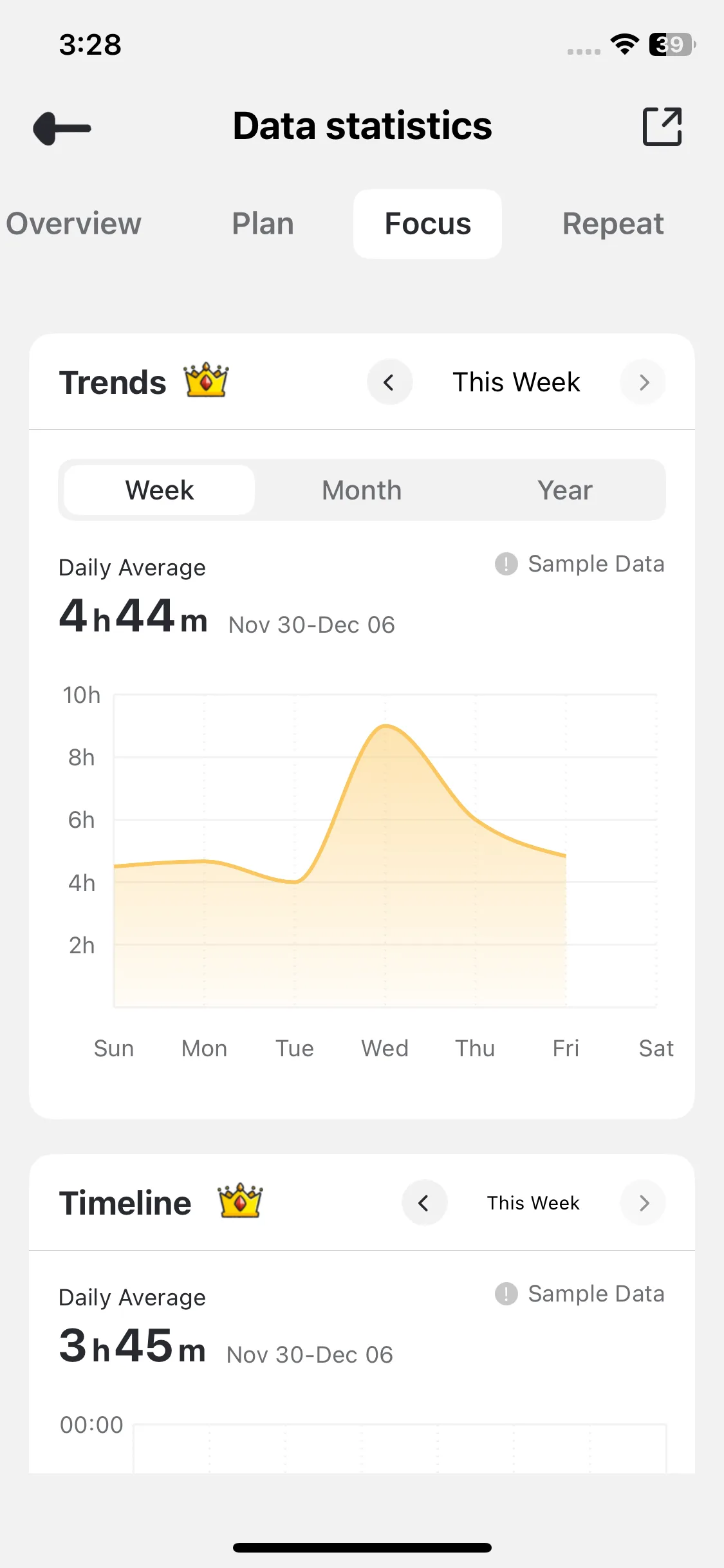Tap the Trends Sample Data info icon

pyautogui.click(x=506, y=564)
